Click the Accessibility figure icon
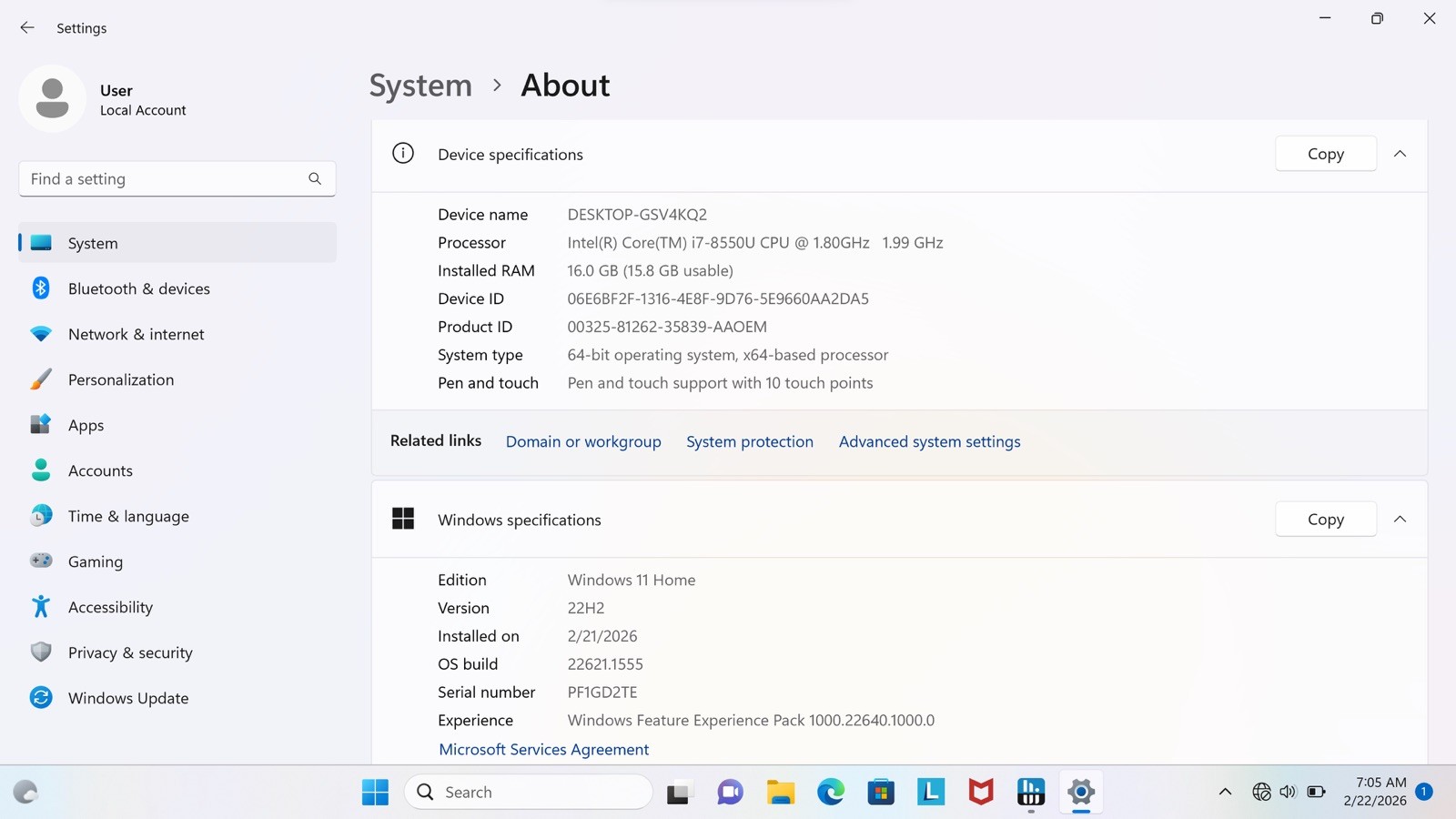 pyautogui.click(x=41, y=607)
